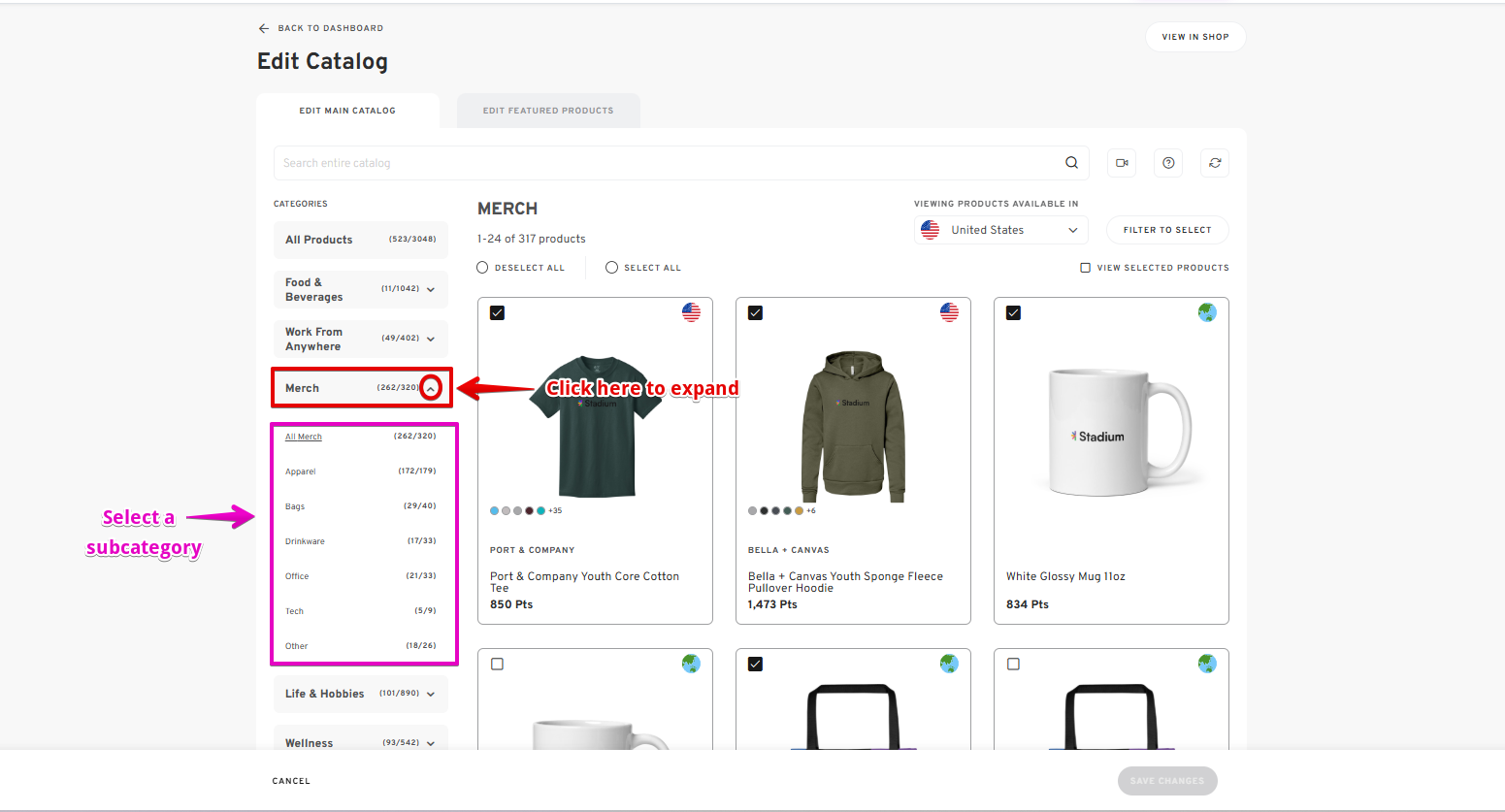Toggle View Selected Products checkbox
The image size is (1505, 812).
[1085, 268]
